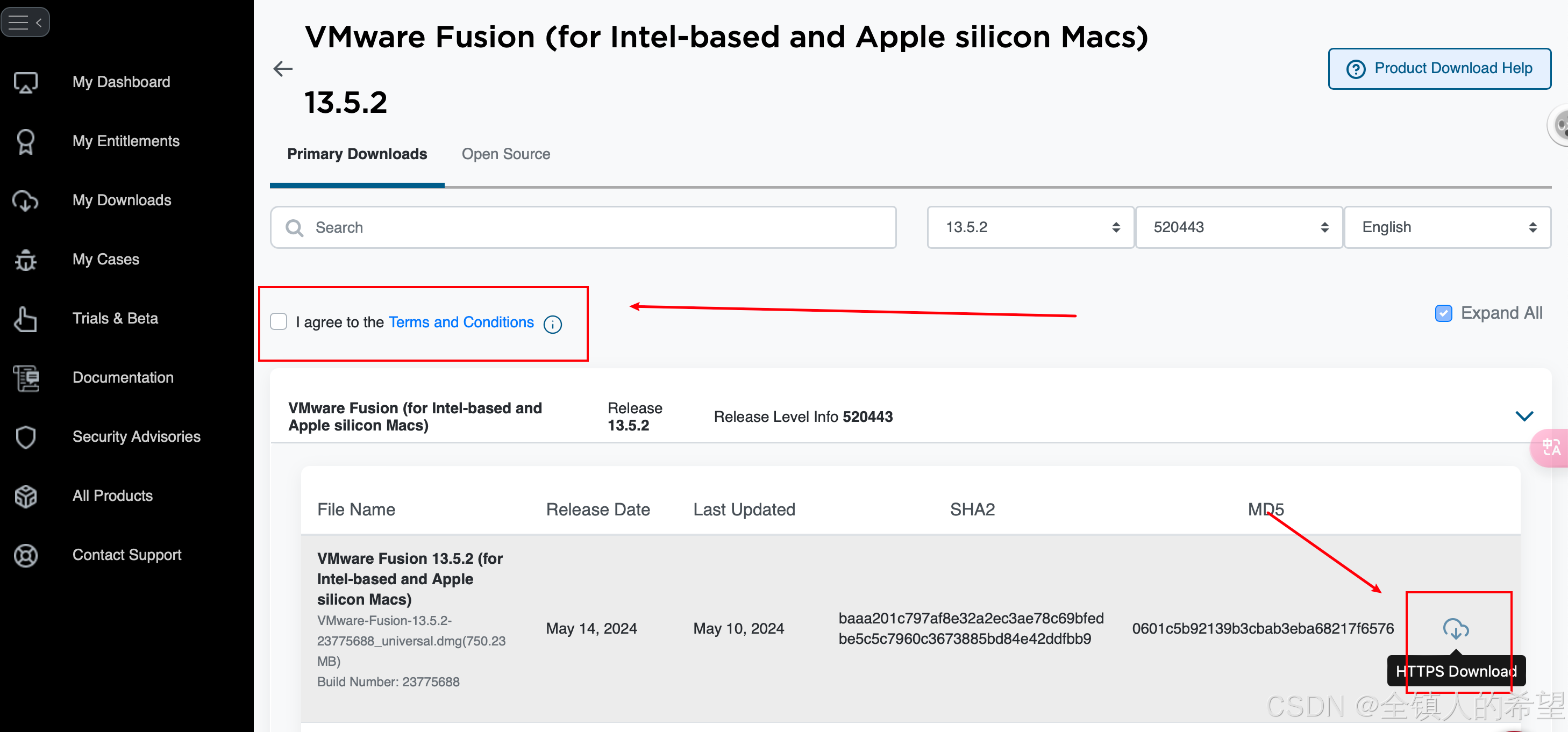1568x732 pixels.
Task: Open Trials & Beta menu item
Action: click(115, 318)
